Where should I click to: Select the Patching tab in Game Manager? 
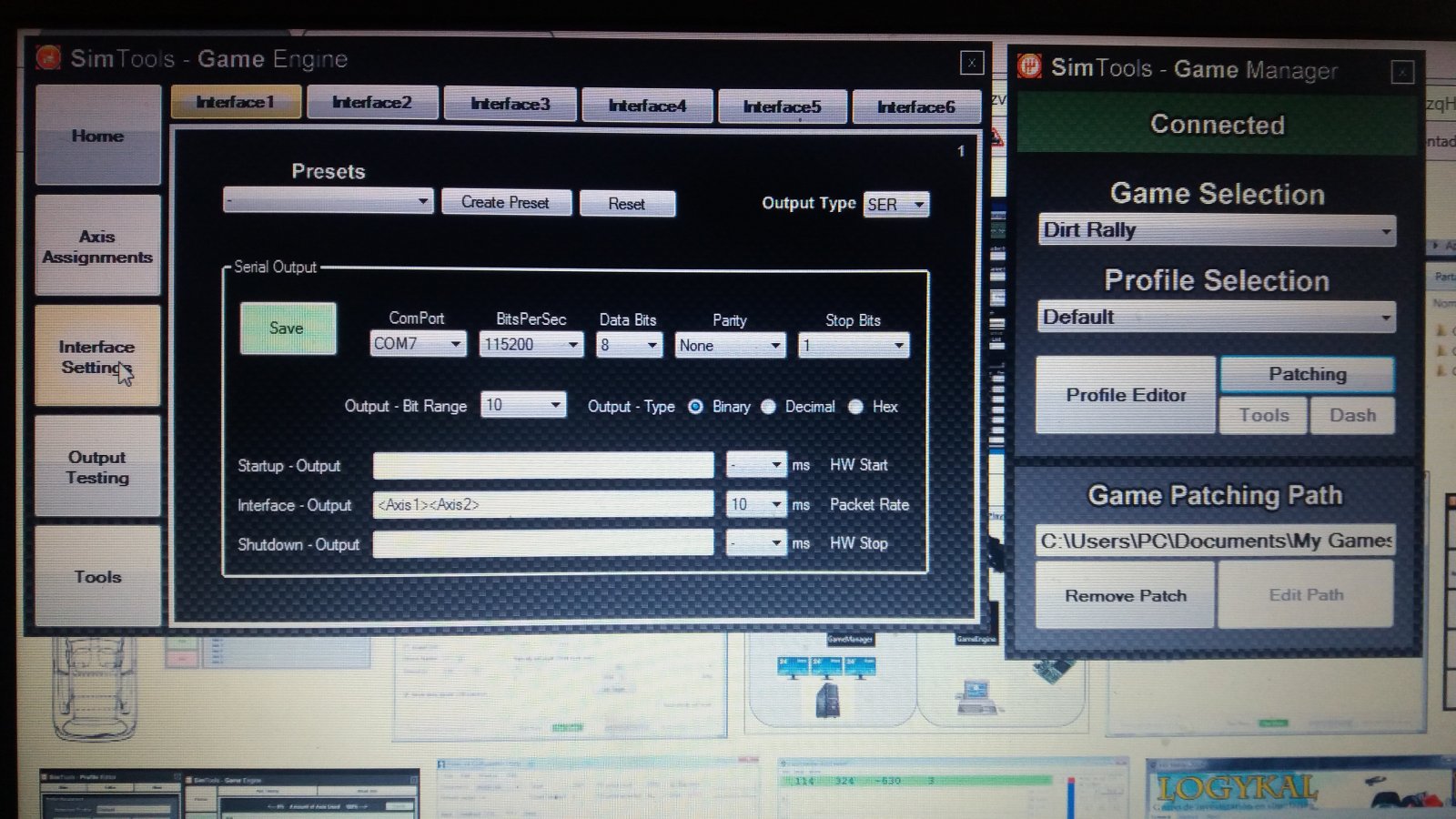1308,374
